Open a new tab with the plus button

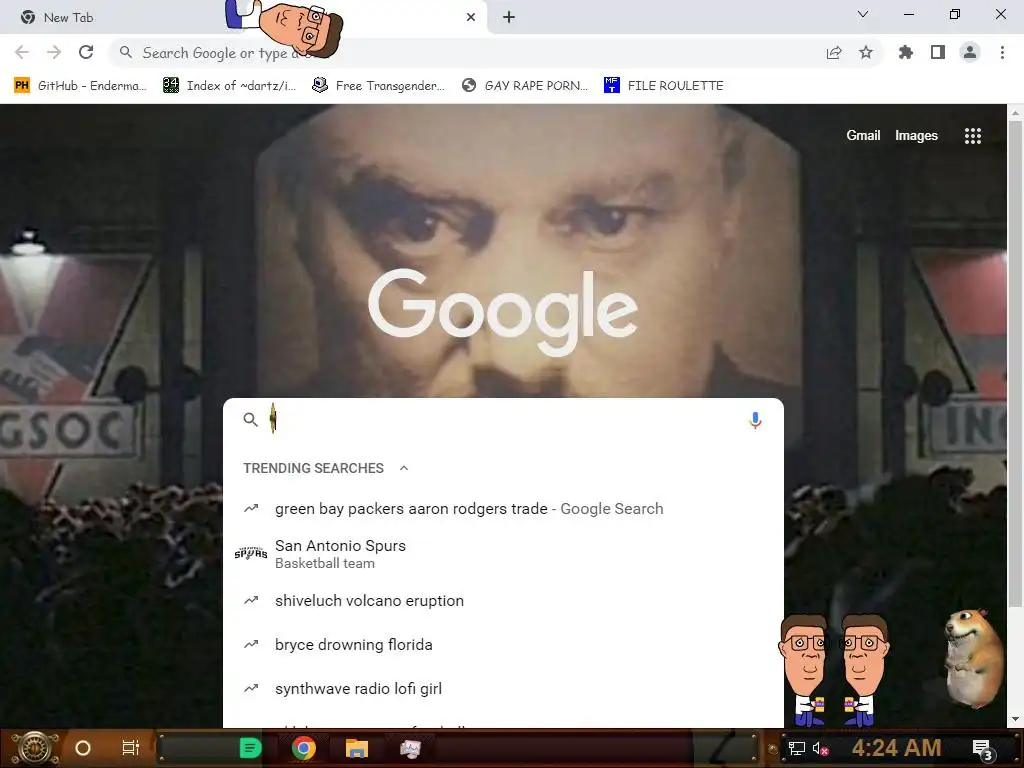click(x=509, y=18)
